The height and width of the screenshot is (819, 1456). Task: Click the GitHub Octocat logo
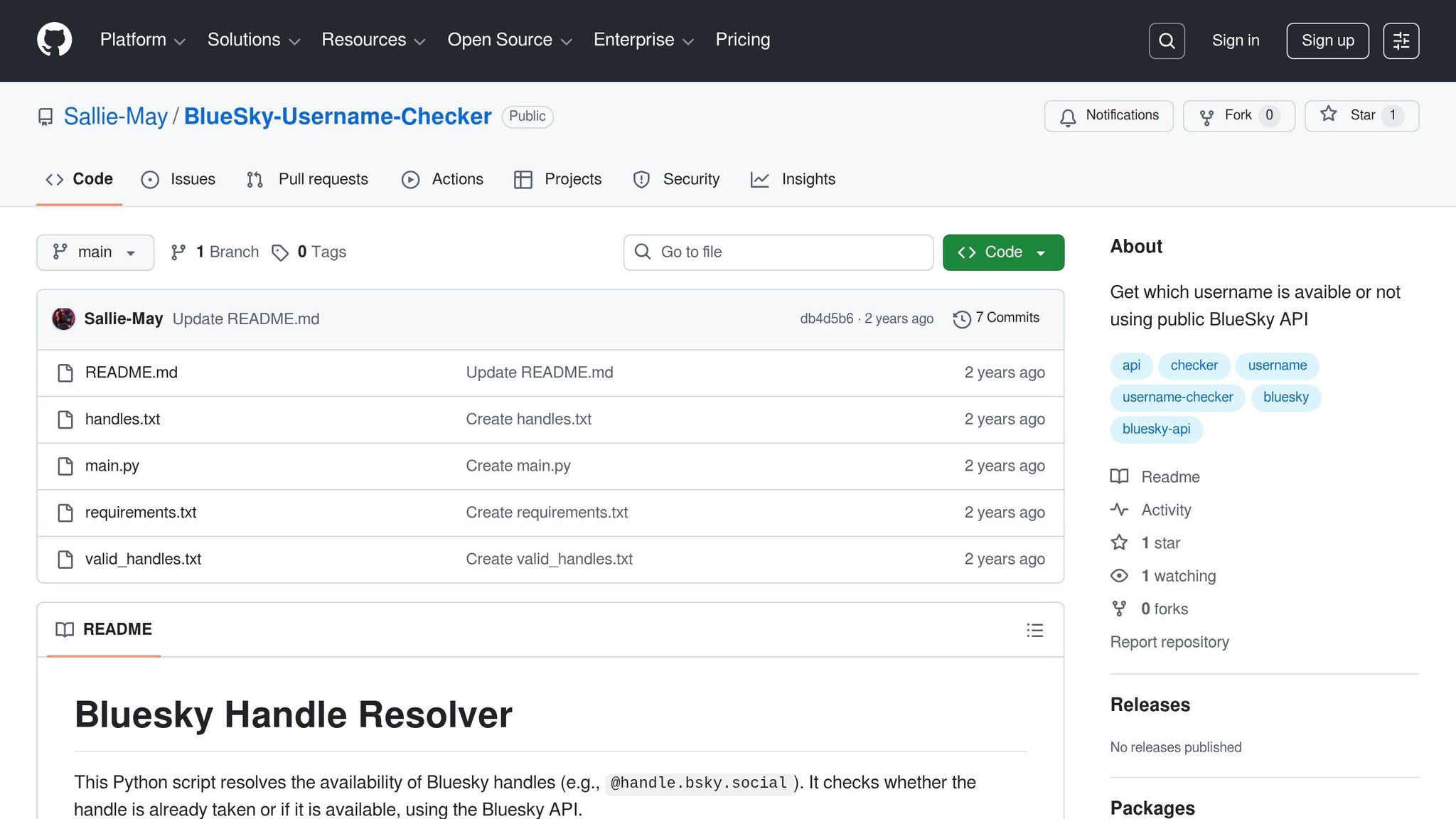(55, 40)
